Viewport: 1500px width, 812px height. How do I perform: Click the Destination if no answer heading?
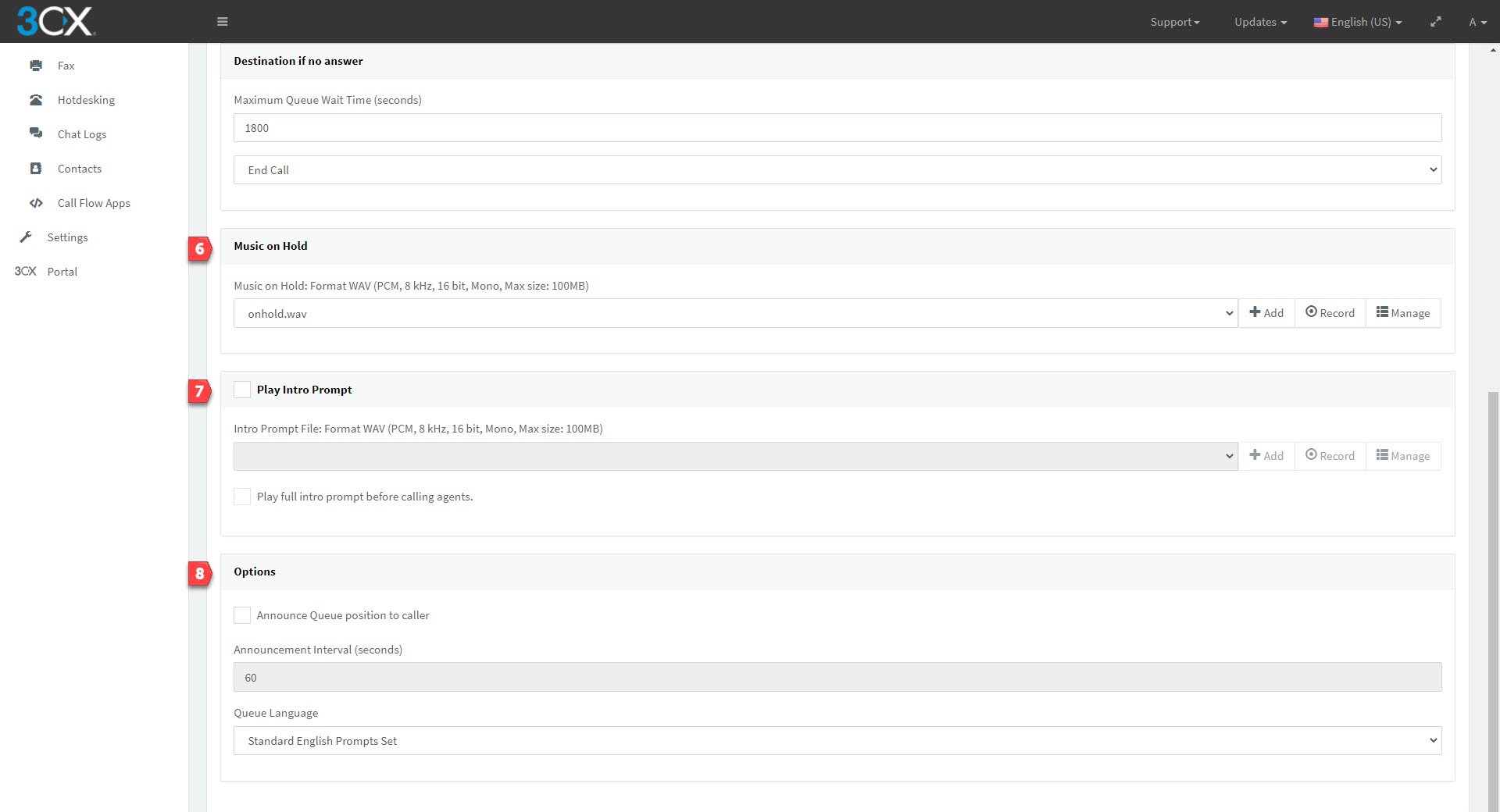pos(298,61)
